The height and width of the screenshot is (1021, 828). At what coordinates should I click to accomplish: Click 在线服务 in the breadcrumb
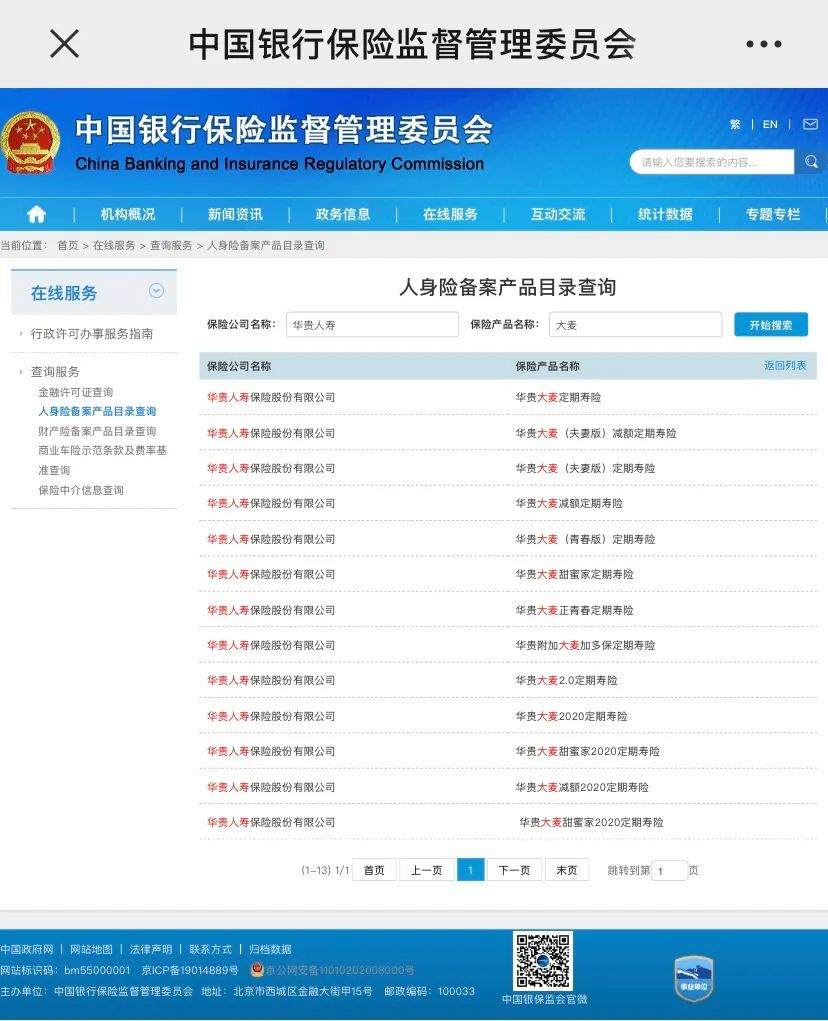click(114, 245)
